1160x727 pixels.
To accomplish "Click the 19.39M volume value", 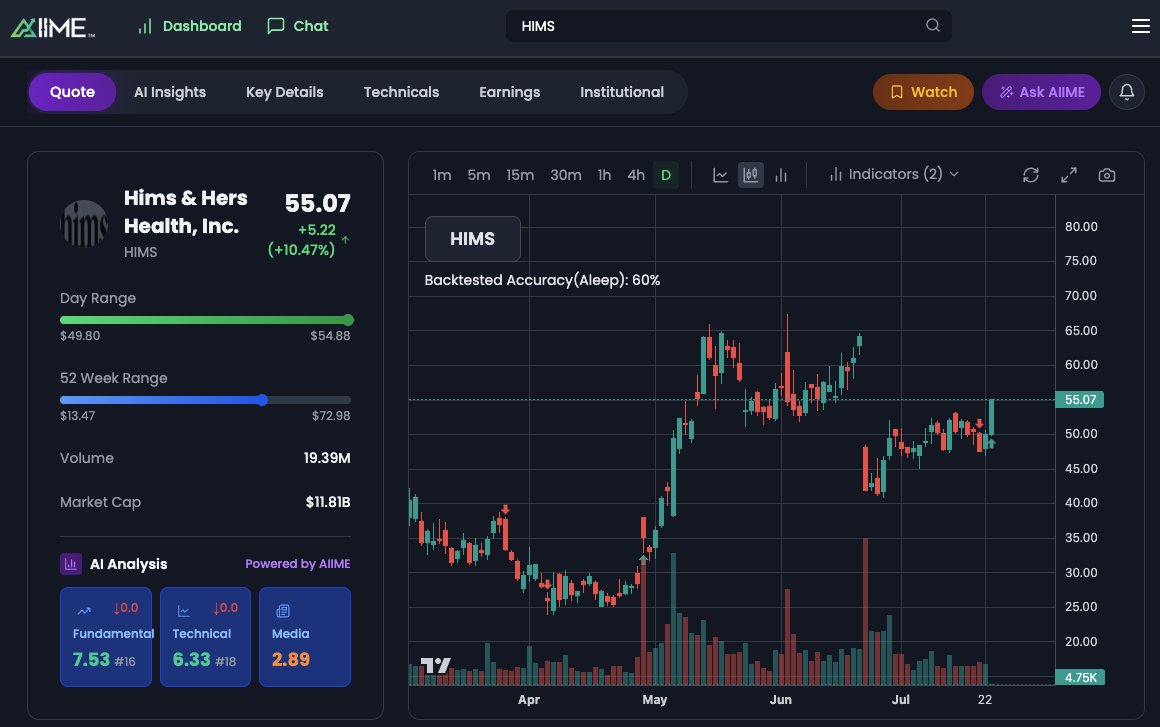I will tap(327, 458).
